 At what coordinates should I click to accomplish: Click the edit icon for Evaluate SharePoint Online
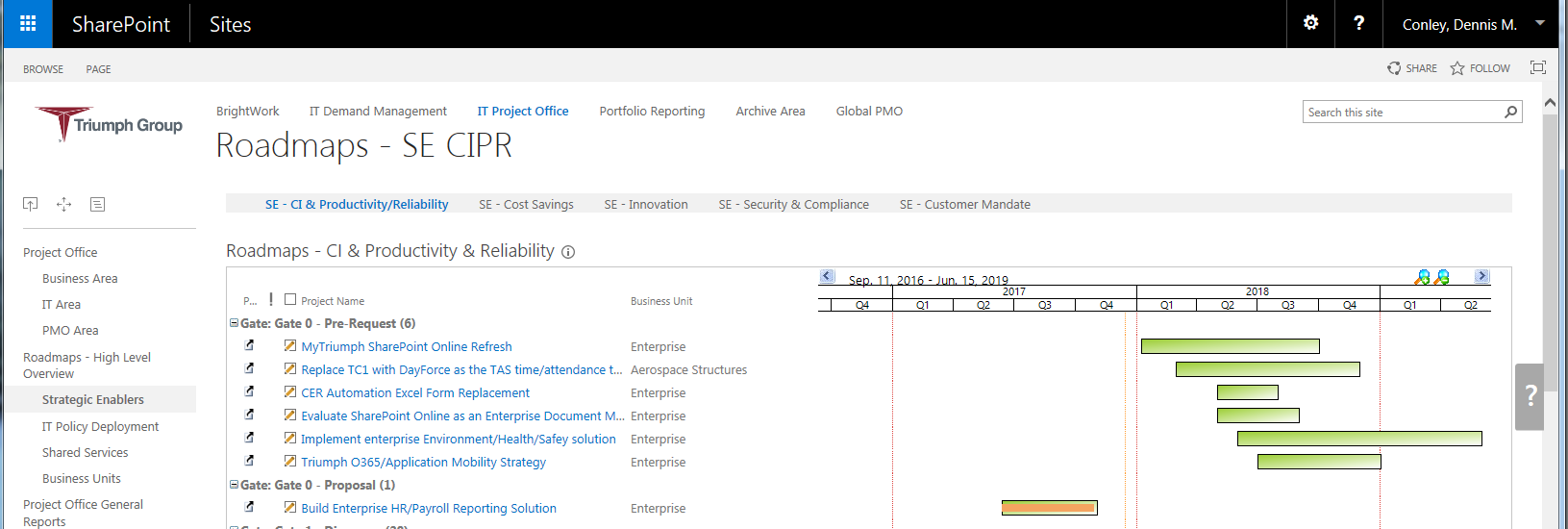pos(289,416)
